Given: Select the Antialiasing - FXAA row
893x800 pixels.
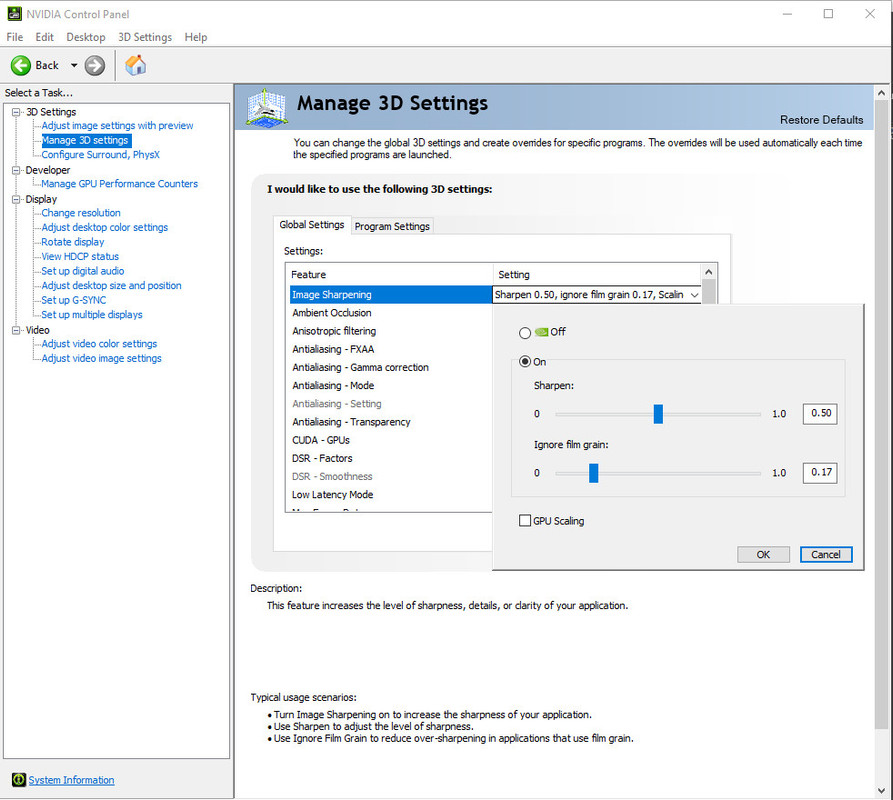Looking at the screenshot, I should point(391,349).
